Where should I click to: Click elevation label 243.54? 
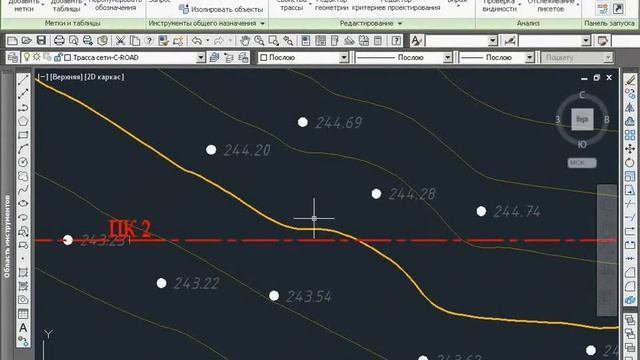coord(309,296)
